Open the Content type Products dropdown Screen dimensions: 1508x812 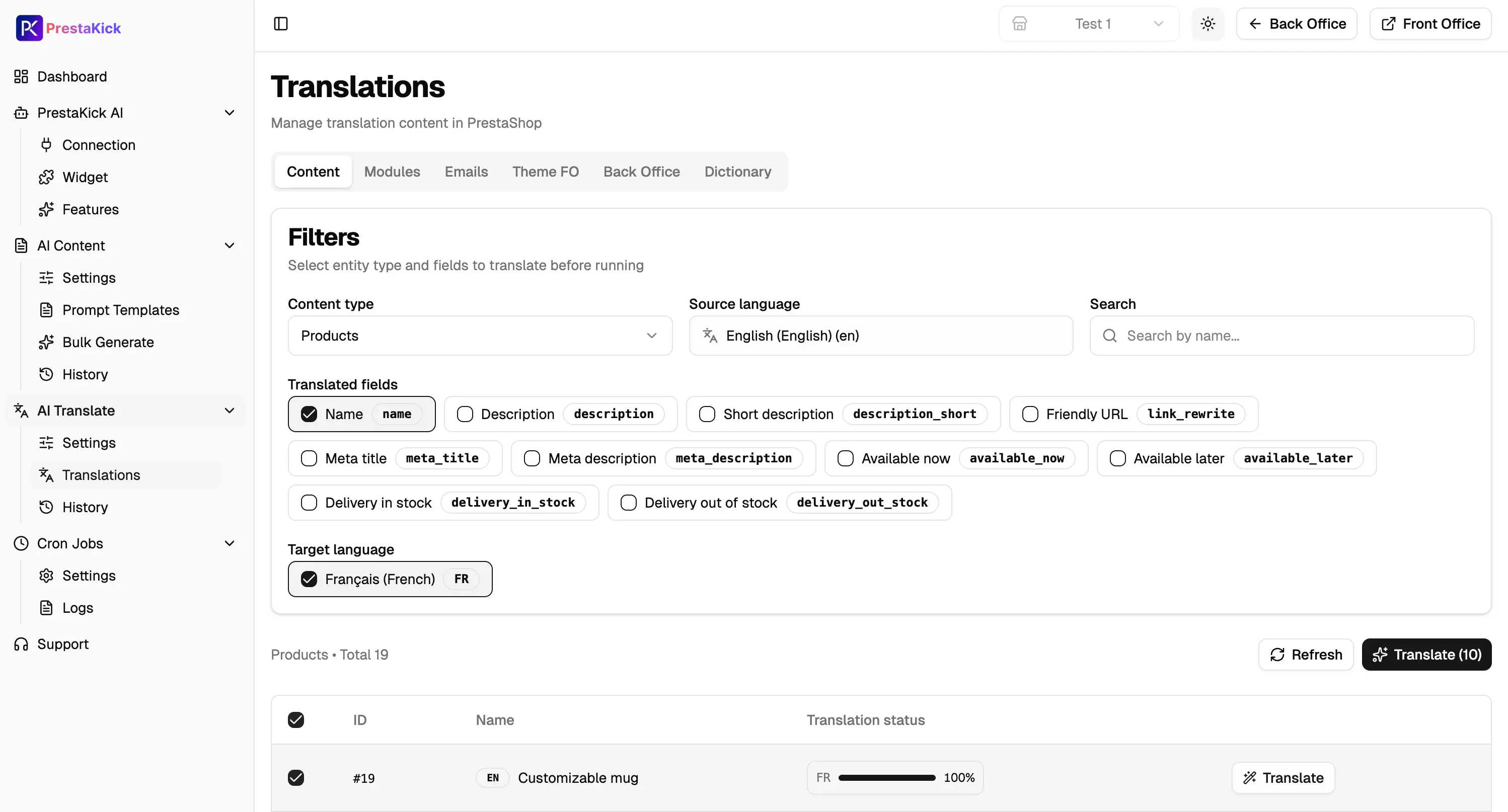[480, 336]
